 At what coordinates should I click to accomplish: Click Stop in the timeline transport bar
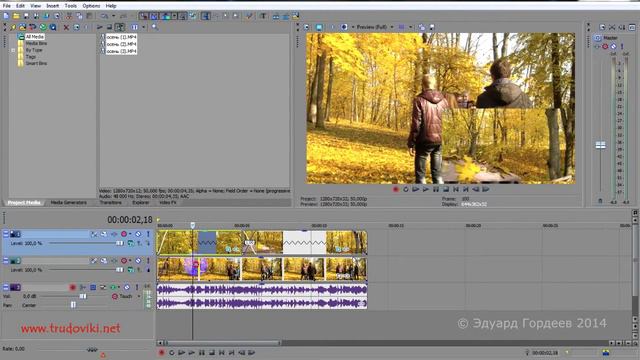click(211, 353)
